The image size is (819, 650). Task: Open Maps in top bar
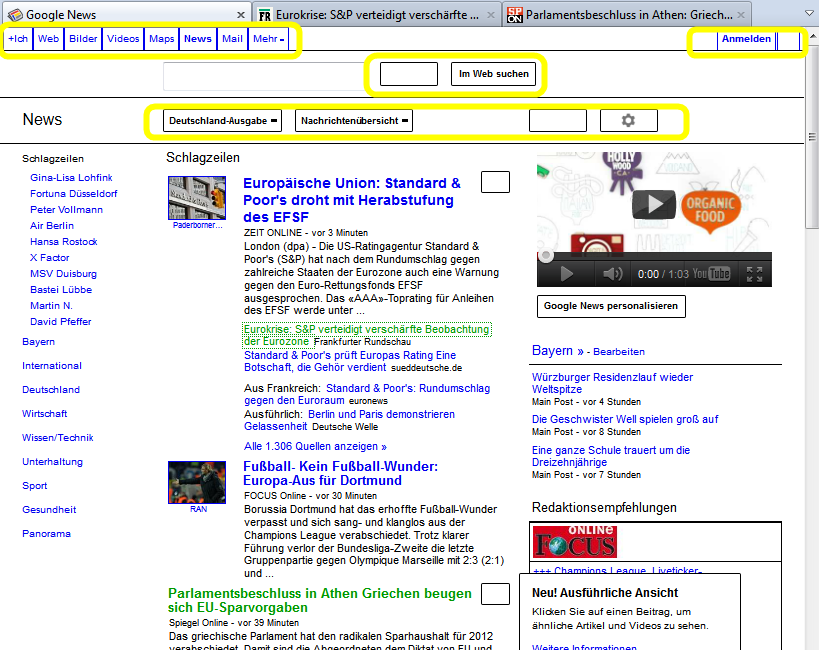tap(161, 39)
